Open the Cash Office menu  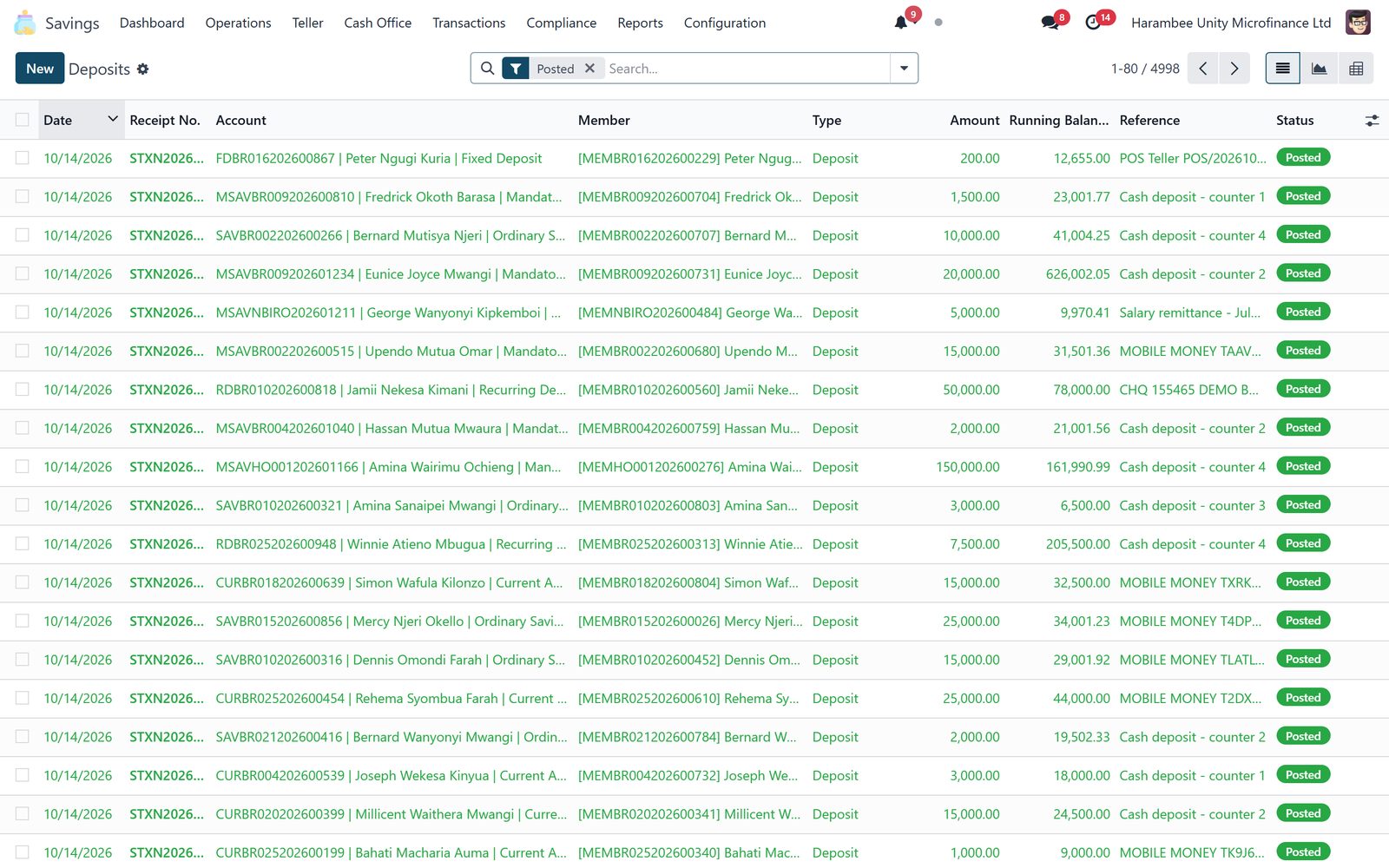click(x=378, y=23)
